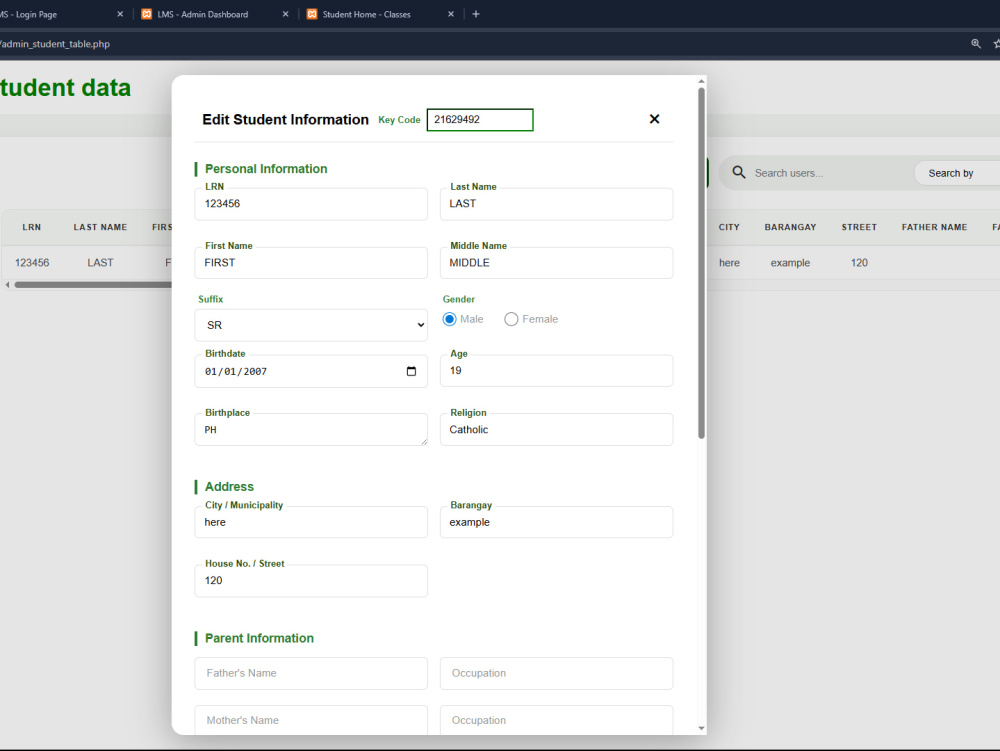1000x751 pixels.
Task: Click the Mother's Name input field
Action: tap(311, 720)
